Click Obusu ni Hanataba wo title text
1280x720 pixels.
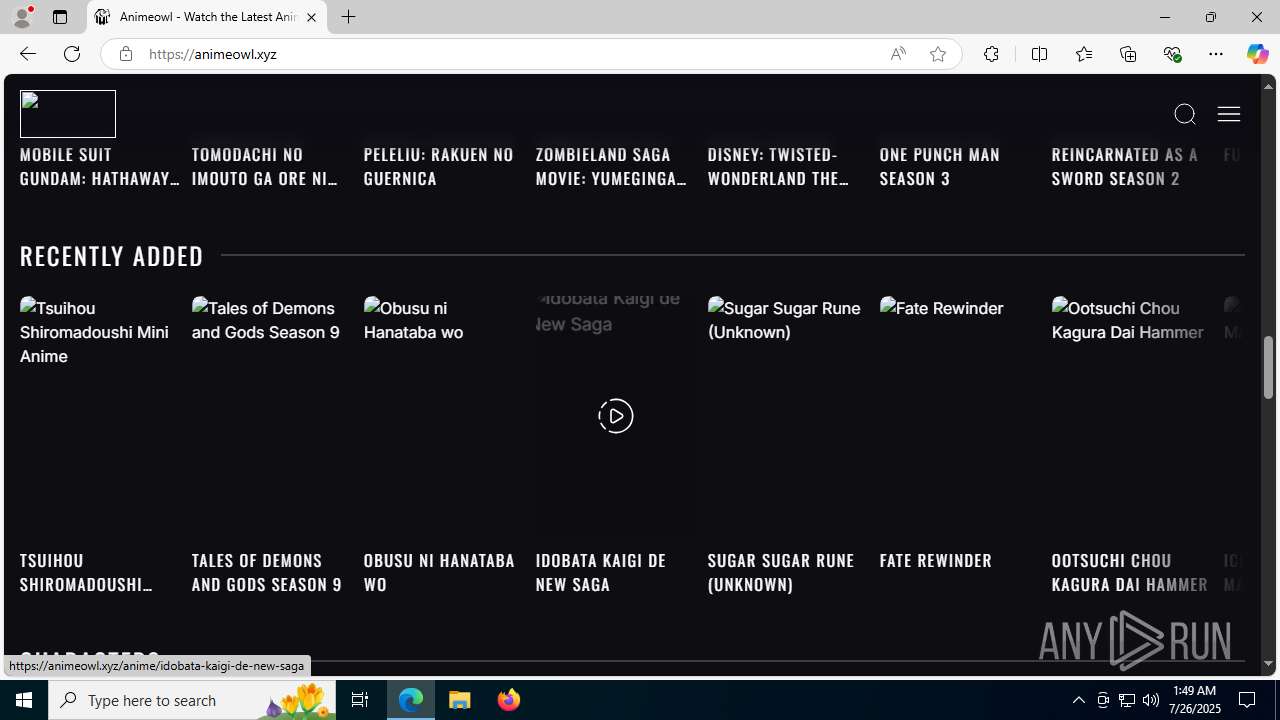tap(439, 572)
